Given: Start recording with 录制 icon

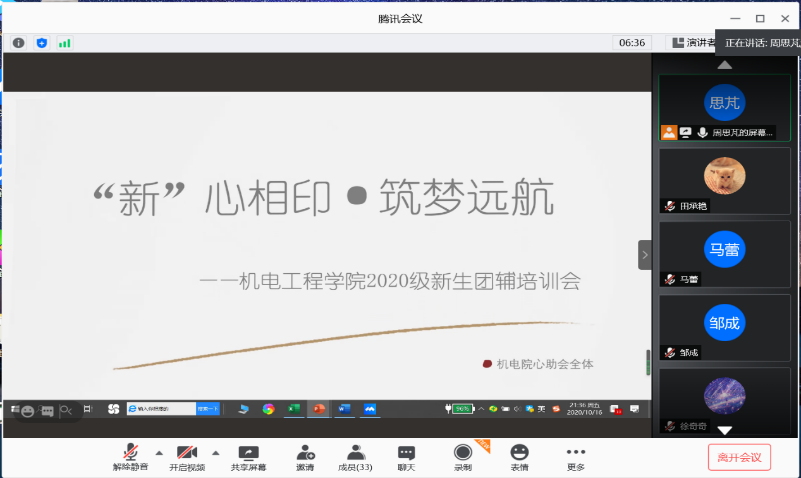Looking at the screenshot, I should click(x=462, y=457).
